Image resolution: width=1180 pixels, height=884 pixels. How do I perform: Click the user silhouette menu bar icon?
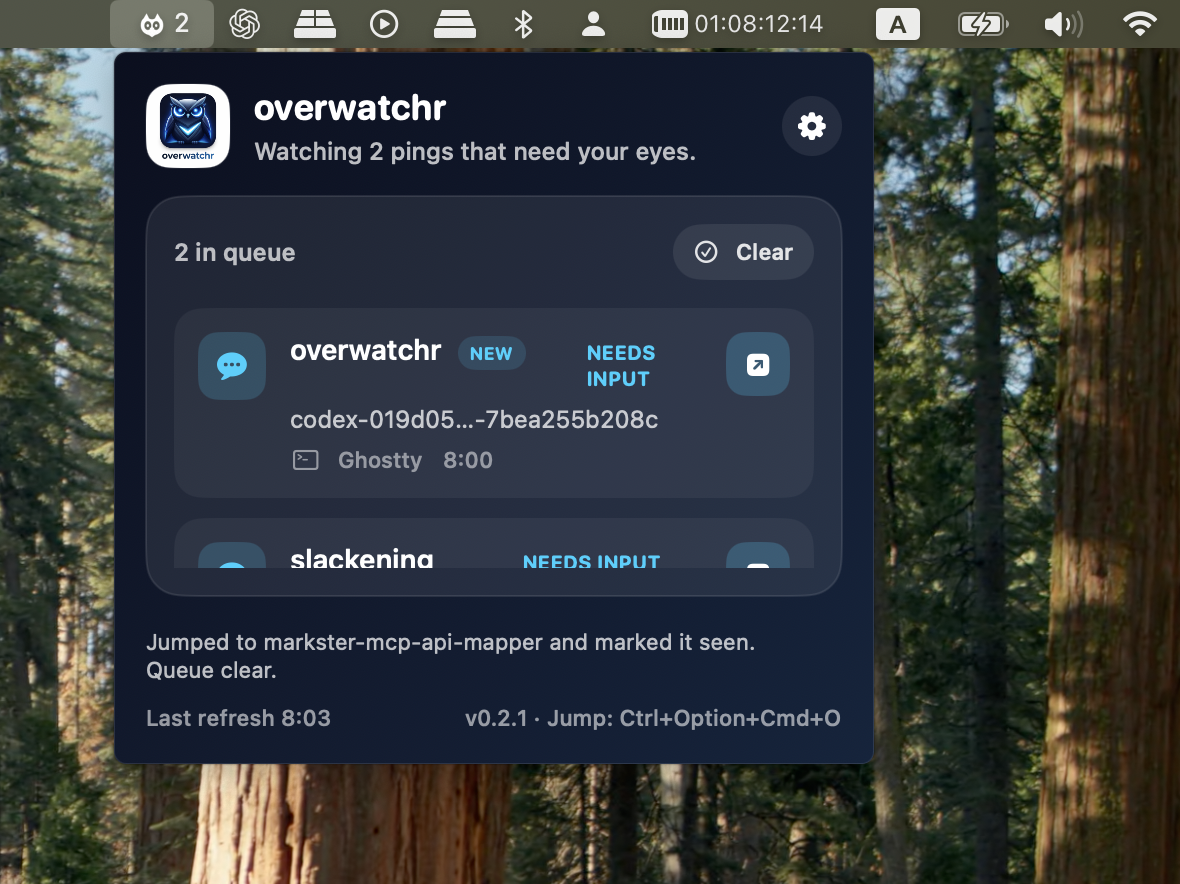(x=593, y=23)
